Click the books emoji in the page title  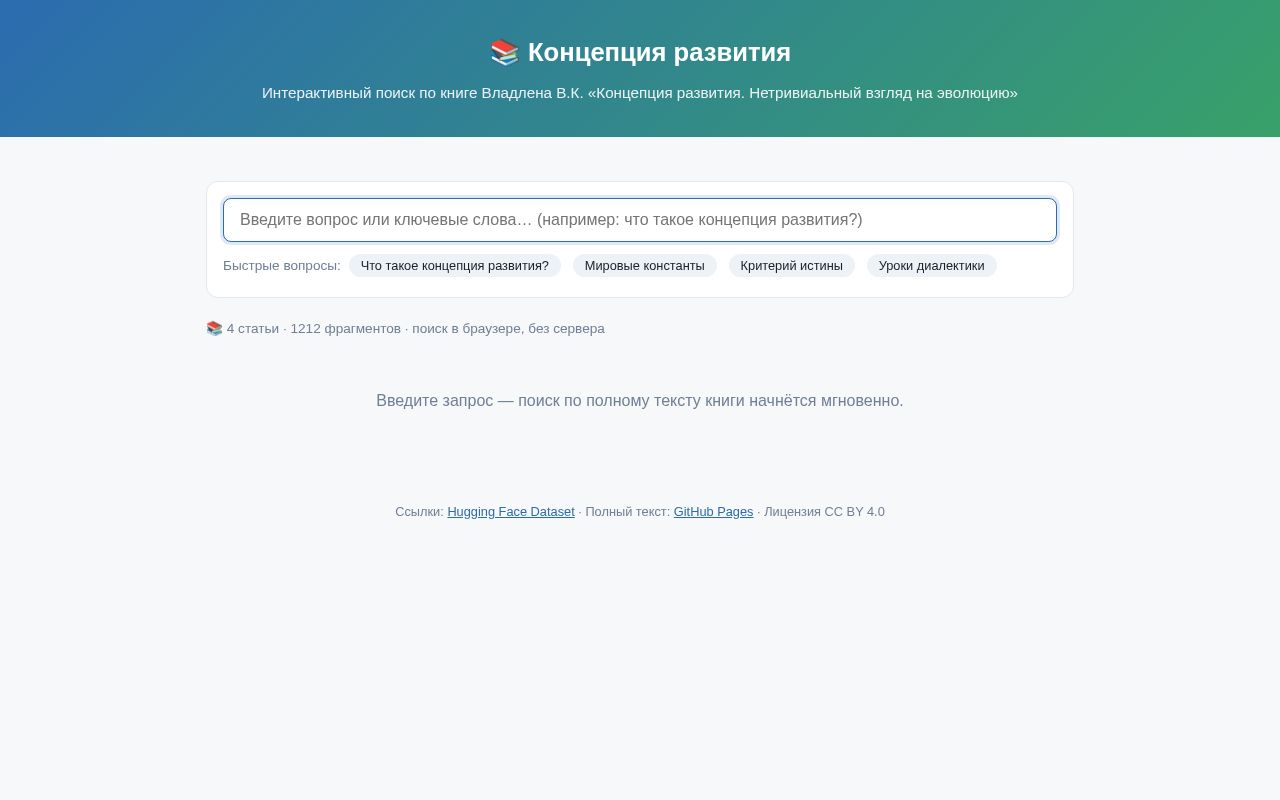click(x=504, y=53)
